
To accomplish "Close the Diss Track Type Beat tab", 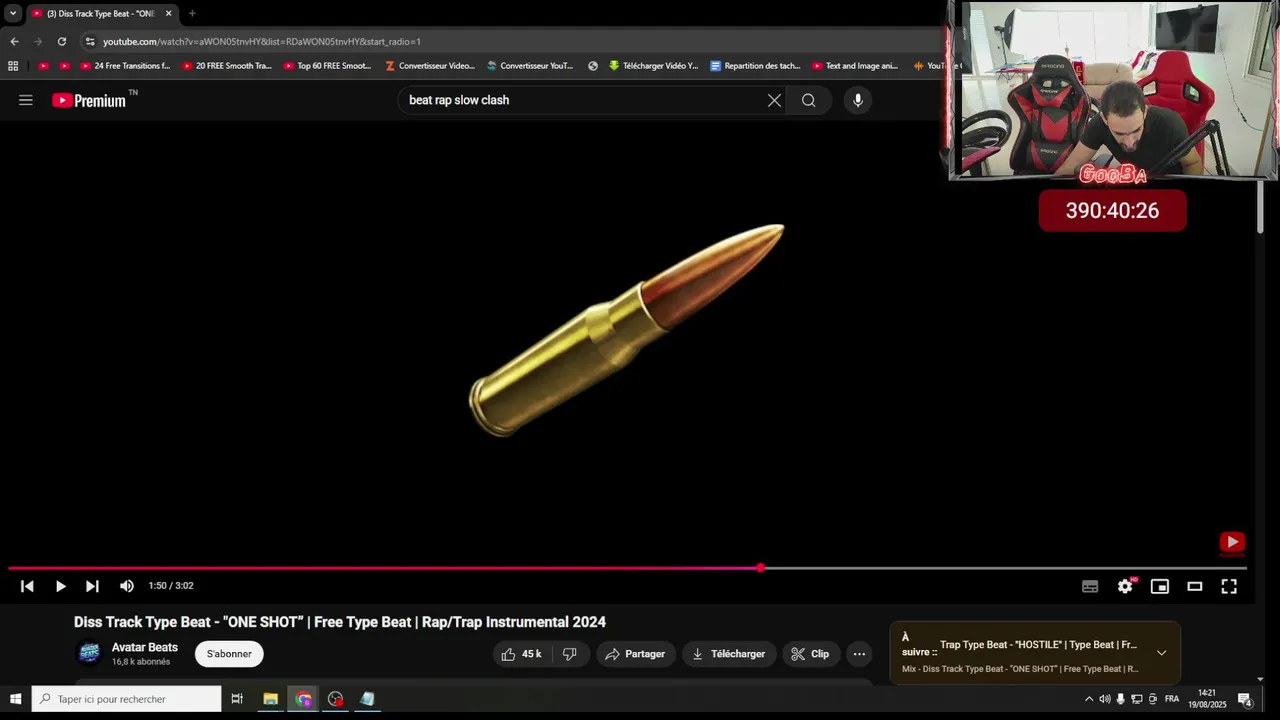I will [168, 13].
